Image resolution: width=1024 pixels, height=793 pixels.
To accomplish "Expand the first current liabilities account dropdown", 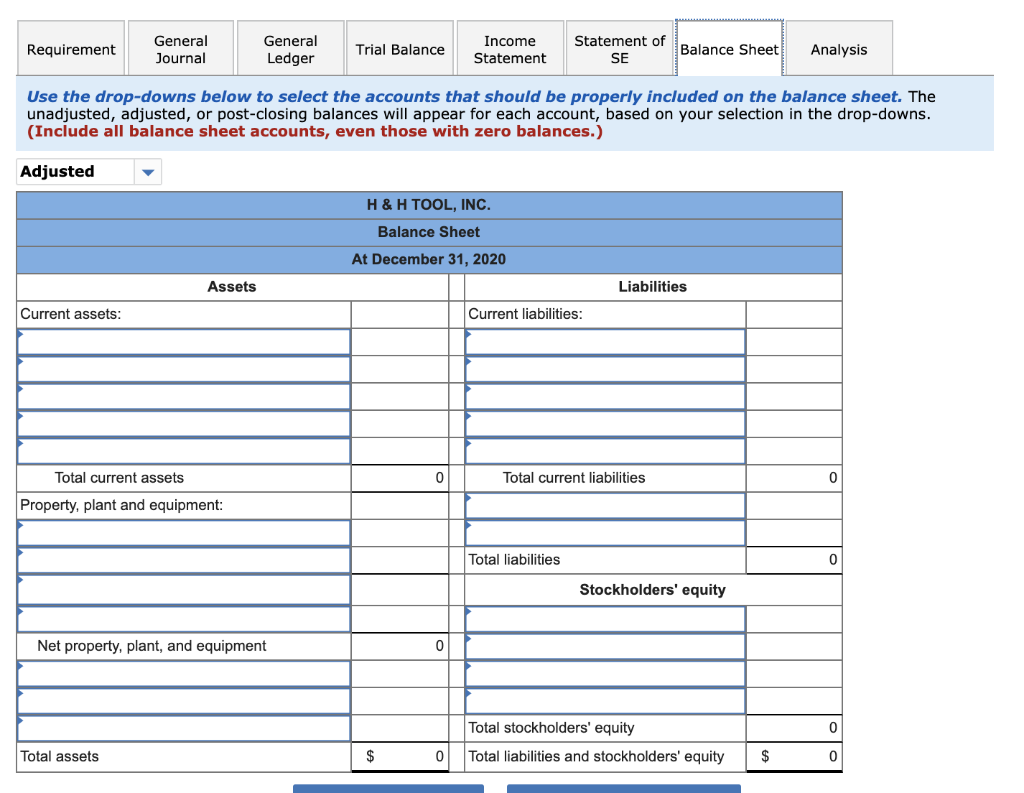I will (x=604, y=341).
